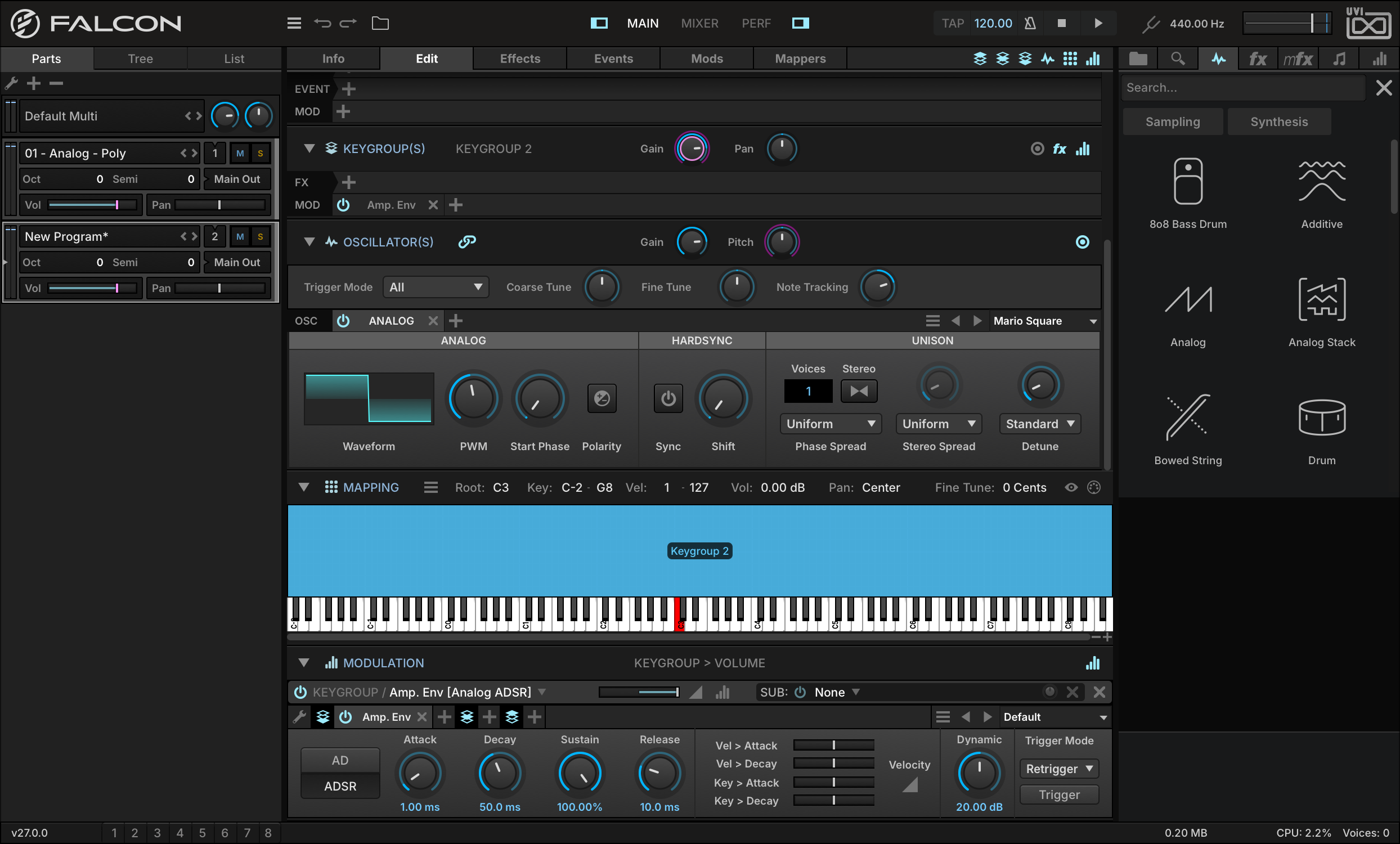Click the wrench icon in Parts panel
This screenshot has height=844, width=1400.
[x=11, y=83]
